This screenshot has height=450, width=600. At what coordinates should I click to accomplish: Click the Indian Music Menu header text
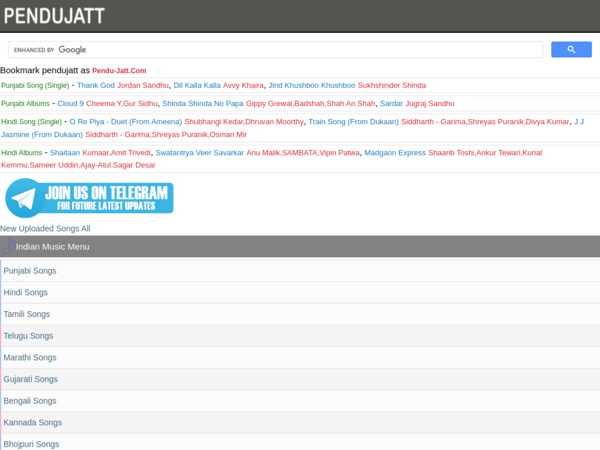pyautogui.click(x=52, y=247)
